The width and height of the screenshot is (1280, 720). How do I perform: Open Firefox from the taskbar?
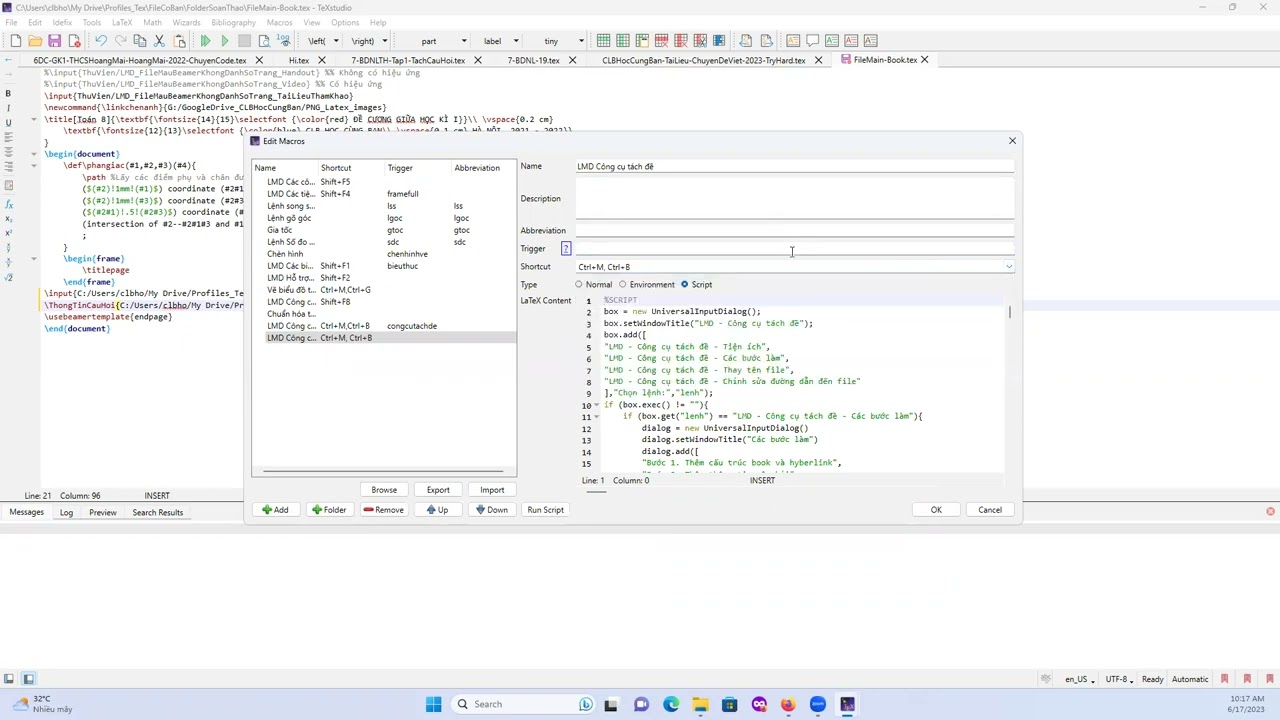(788, 704)
